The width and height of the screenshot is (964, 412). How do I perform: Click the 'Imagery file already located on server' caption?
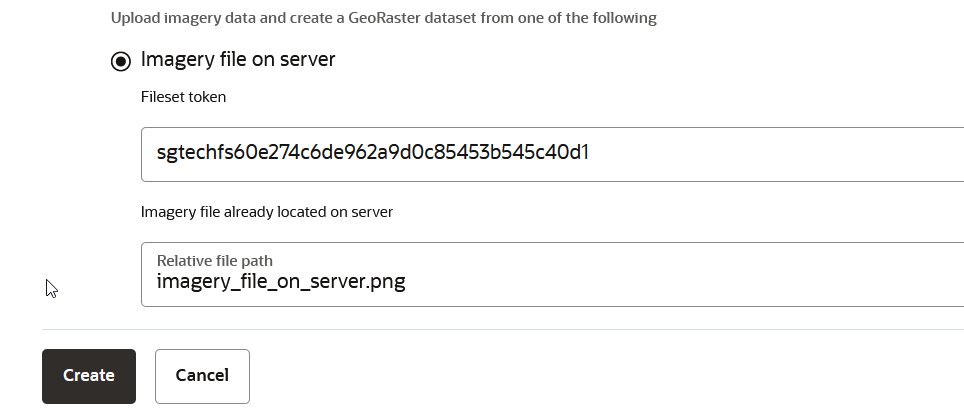click(x=267, y=212)
